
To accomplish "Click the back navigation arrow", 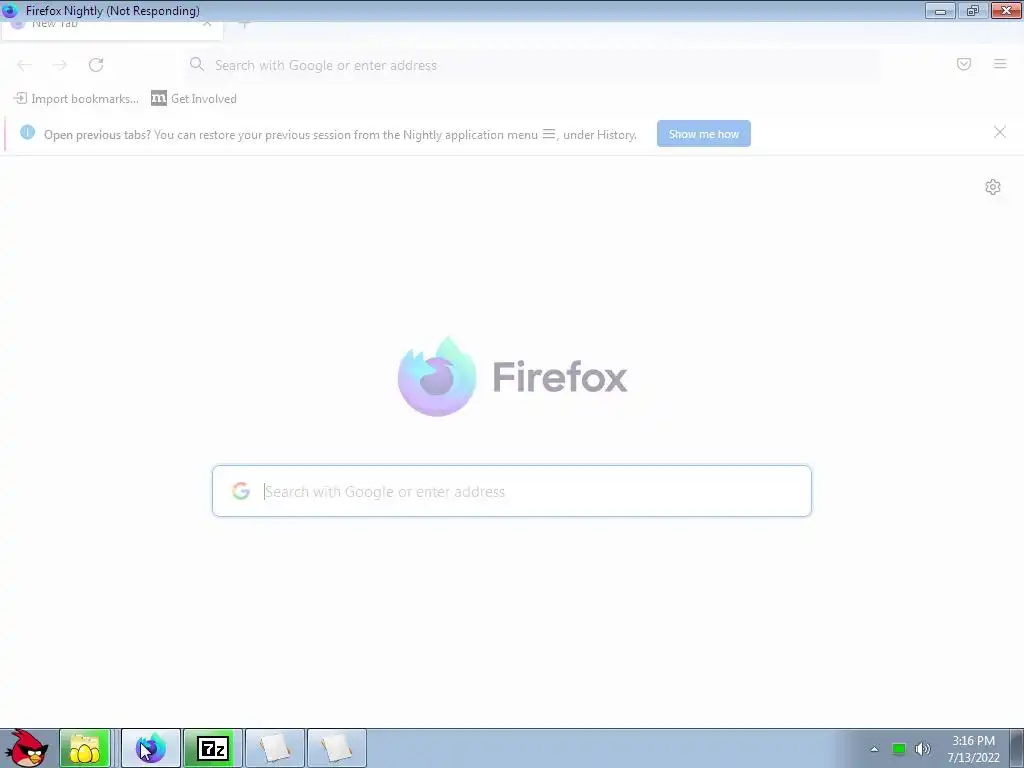I will pyautogui.click(x=24, y=65).
